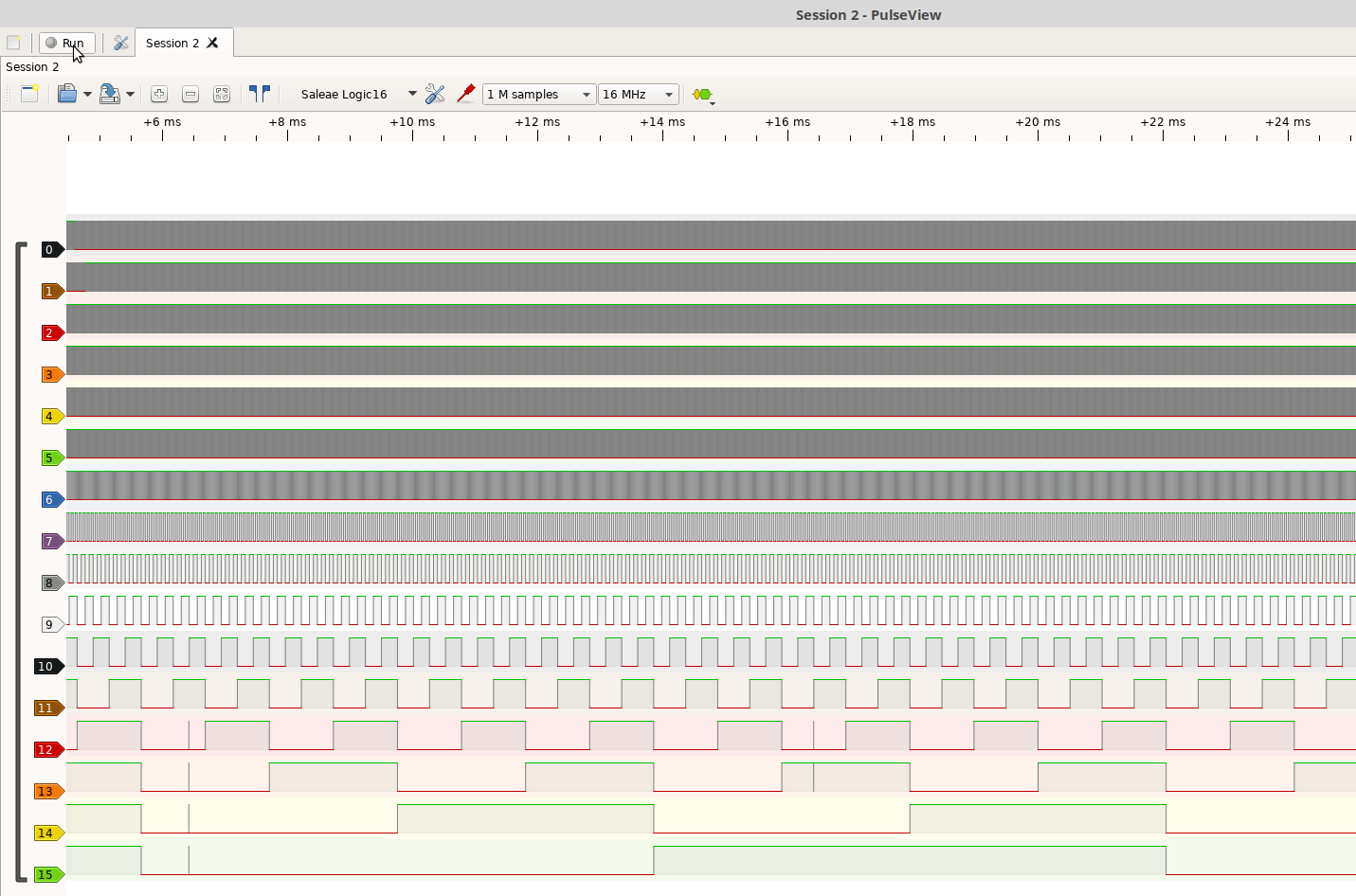The image size is (1356, 896).
Task: Close the Session 2 tab
Action: point(212,43)
